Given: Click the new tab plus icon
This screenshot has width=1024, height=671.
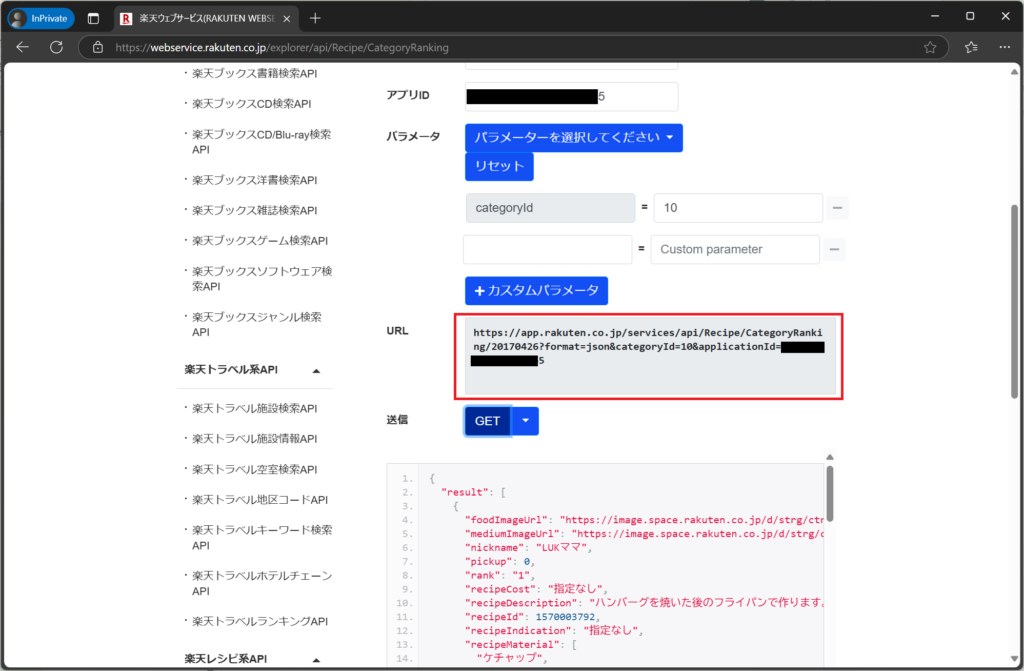Looking at the screenshot, I should click(315, 18).
